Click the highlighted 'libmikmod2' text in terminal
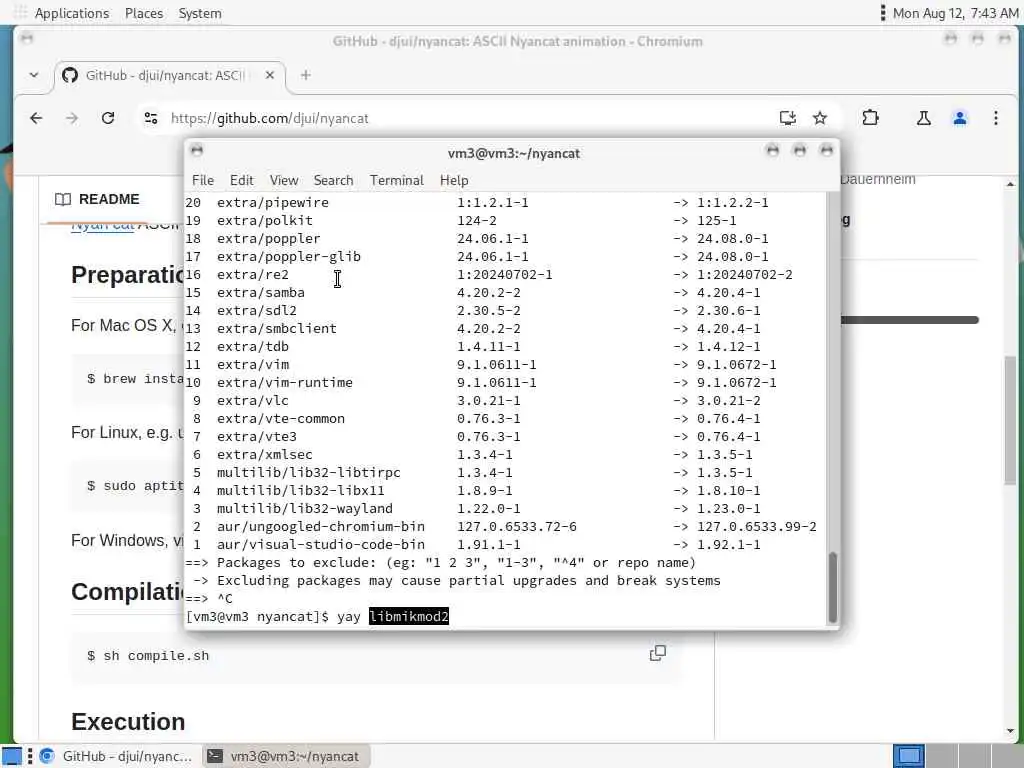Viewport: 1024px width, 768px height. 409,616
